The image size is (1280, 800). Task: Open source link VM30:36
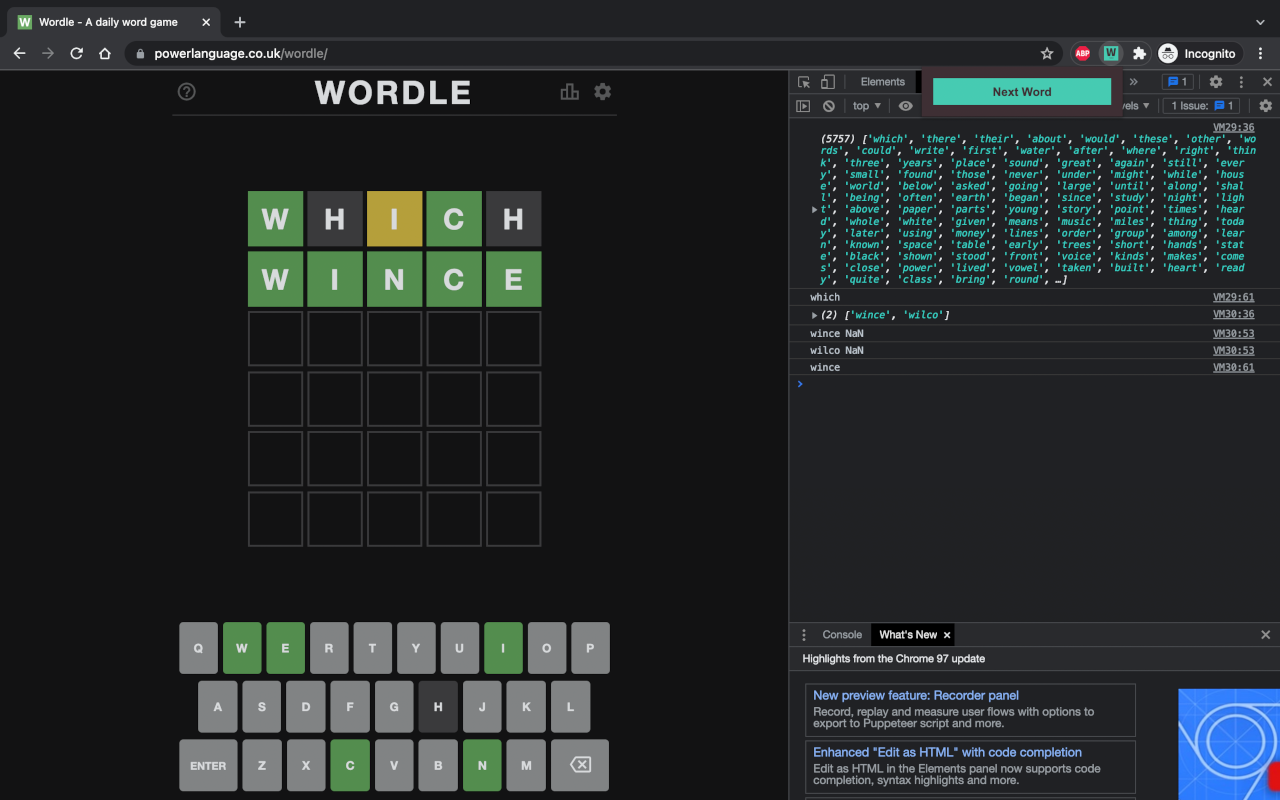[1233, 315]
